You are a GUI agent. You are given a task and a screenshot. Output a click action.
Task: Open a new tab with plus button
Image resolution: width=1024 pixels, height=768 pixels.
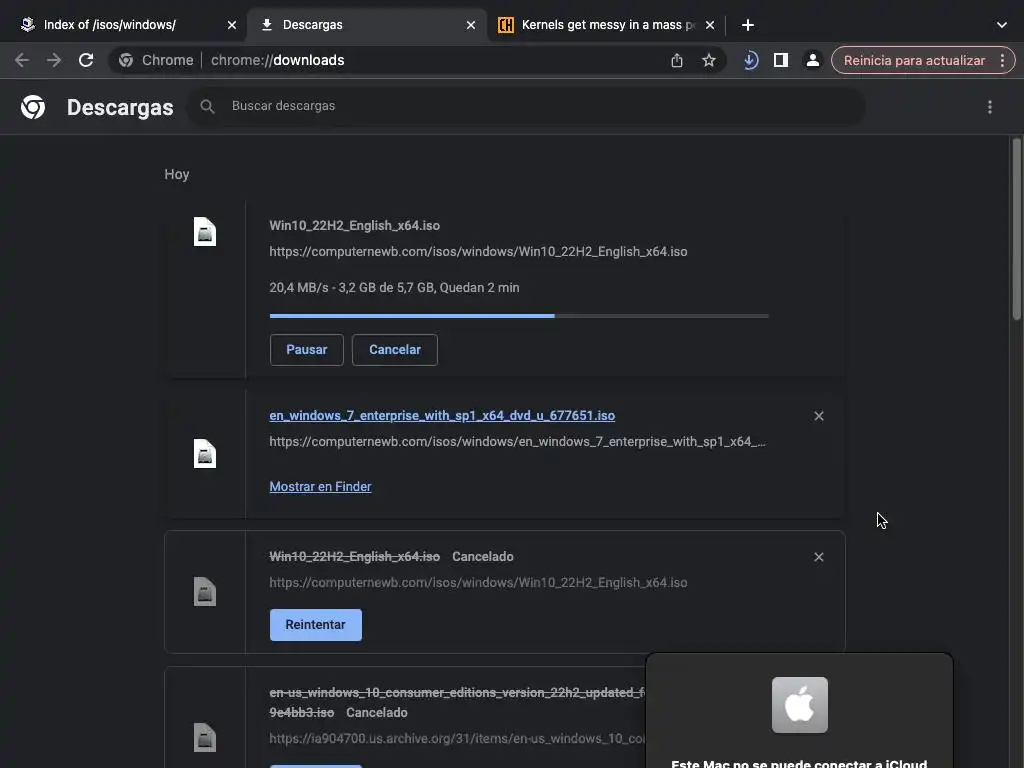(x=748, y=25)
